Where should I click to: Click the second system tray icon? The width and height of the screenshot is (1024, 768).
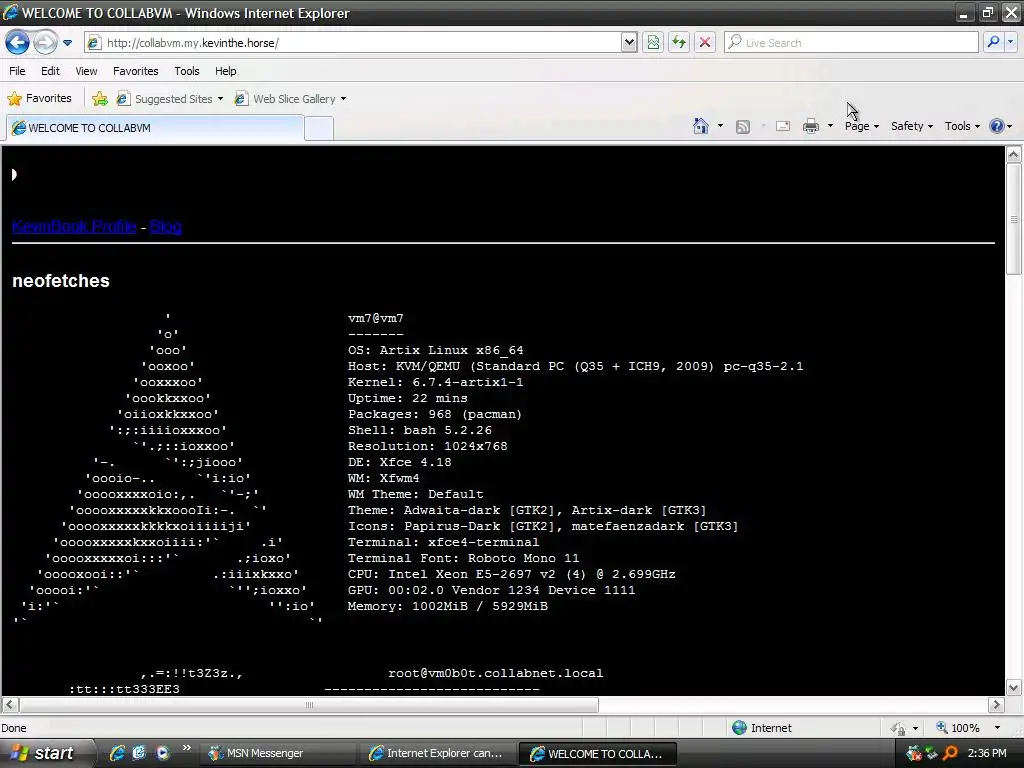[x=932, y=754]
